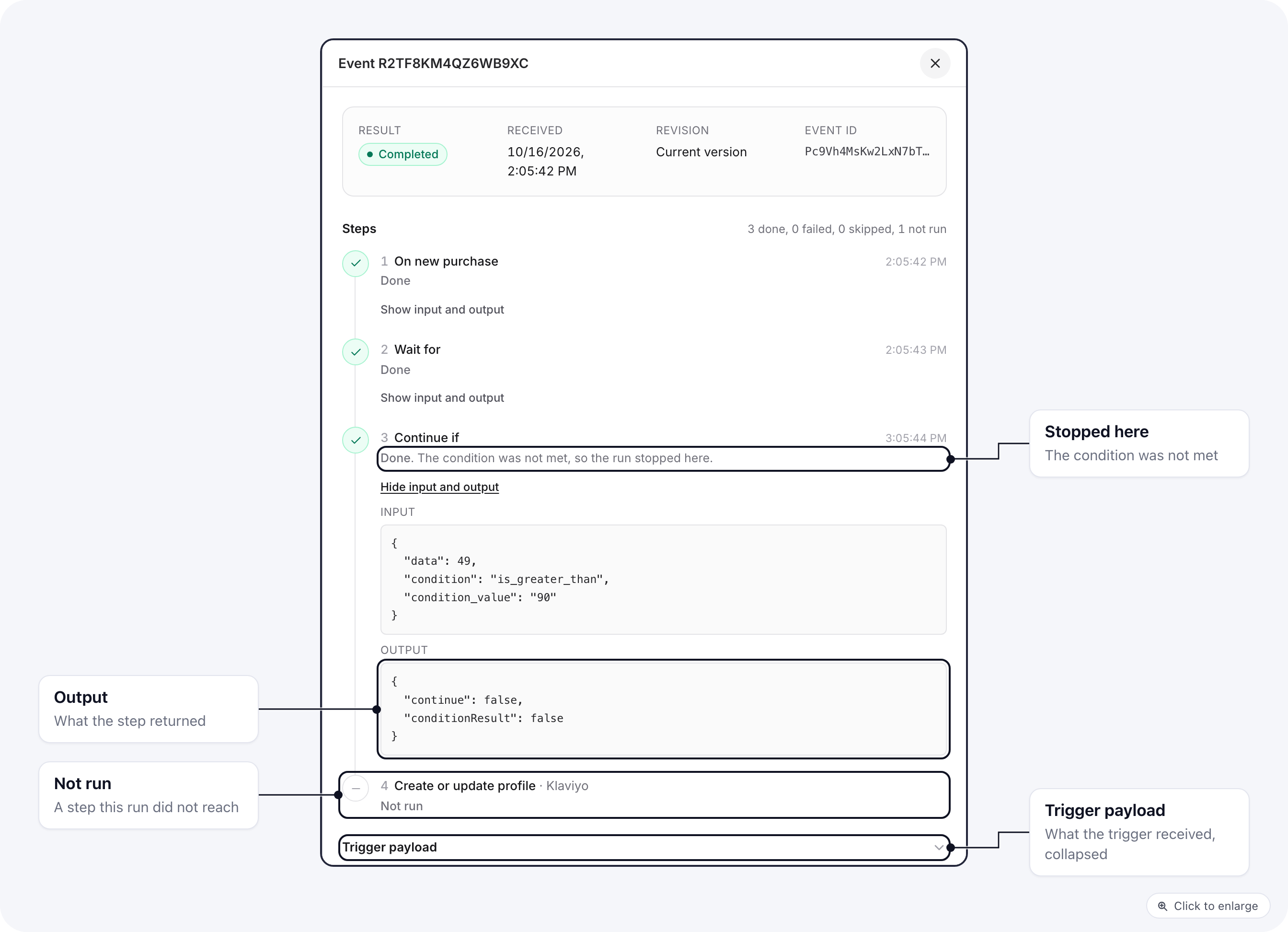Select Create or update profile step title
The width and height of the screenshot is (1288, 932).
point(464,786)
